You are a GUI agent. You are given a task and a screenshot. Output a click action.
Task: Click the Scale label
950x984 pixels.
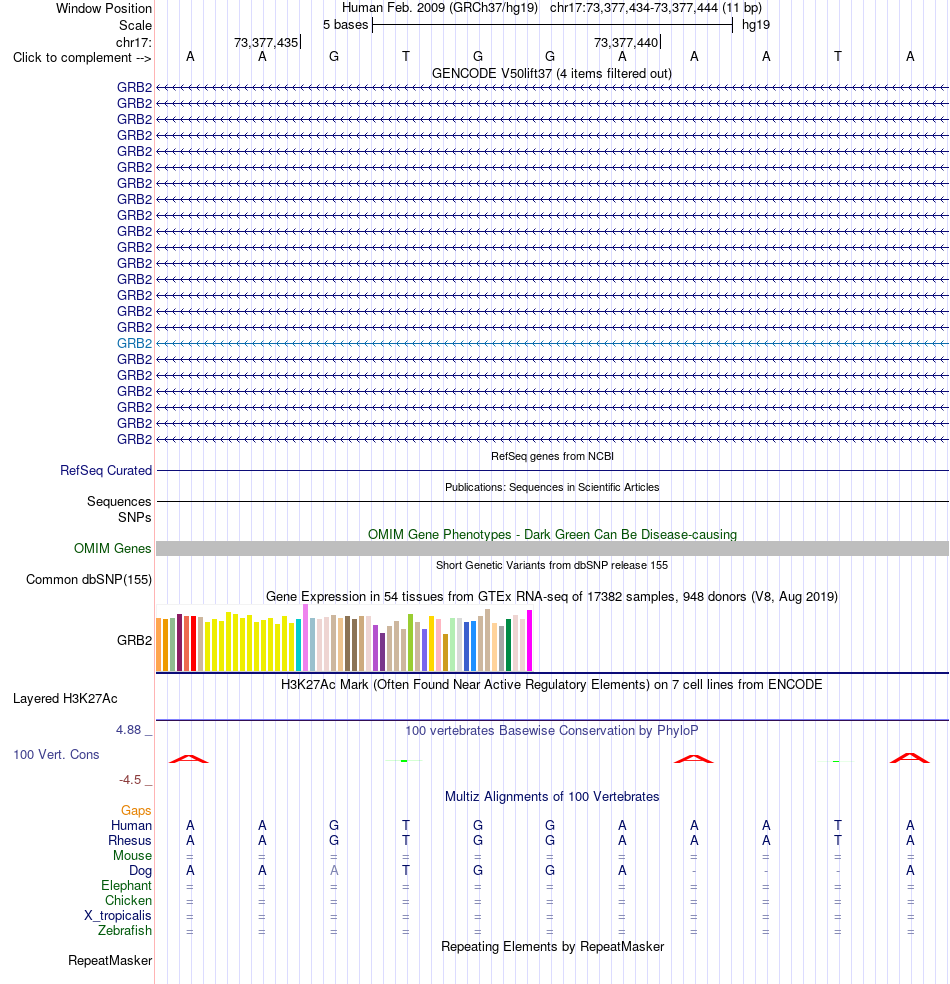pyautogui.click(x=136, y=26)
